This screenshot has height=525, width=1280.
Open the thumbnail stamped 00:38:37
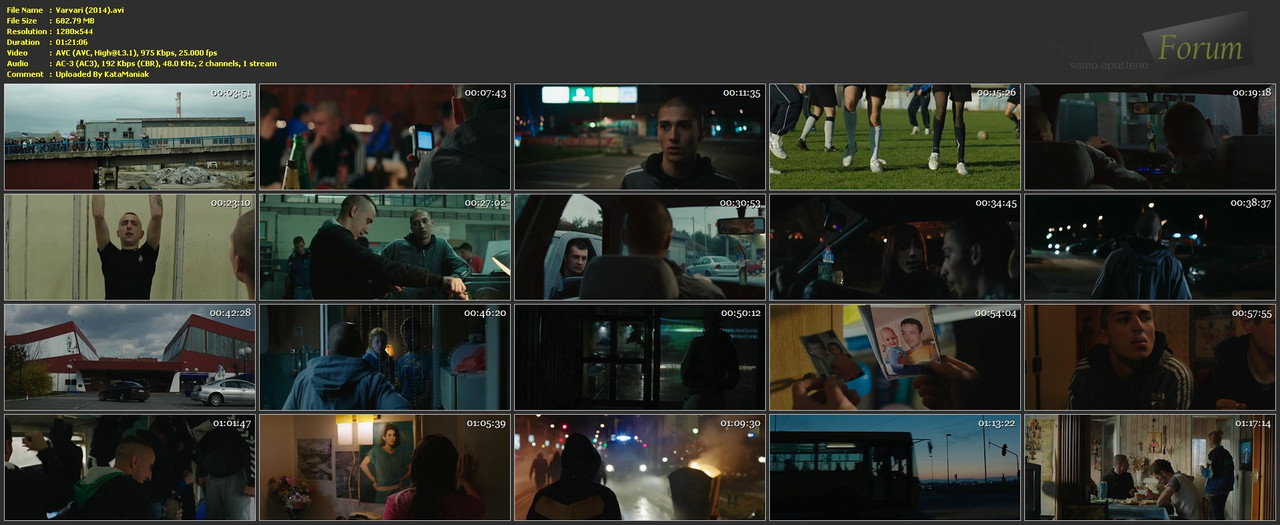pos(1150,247)
